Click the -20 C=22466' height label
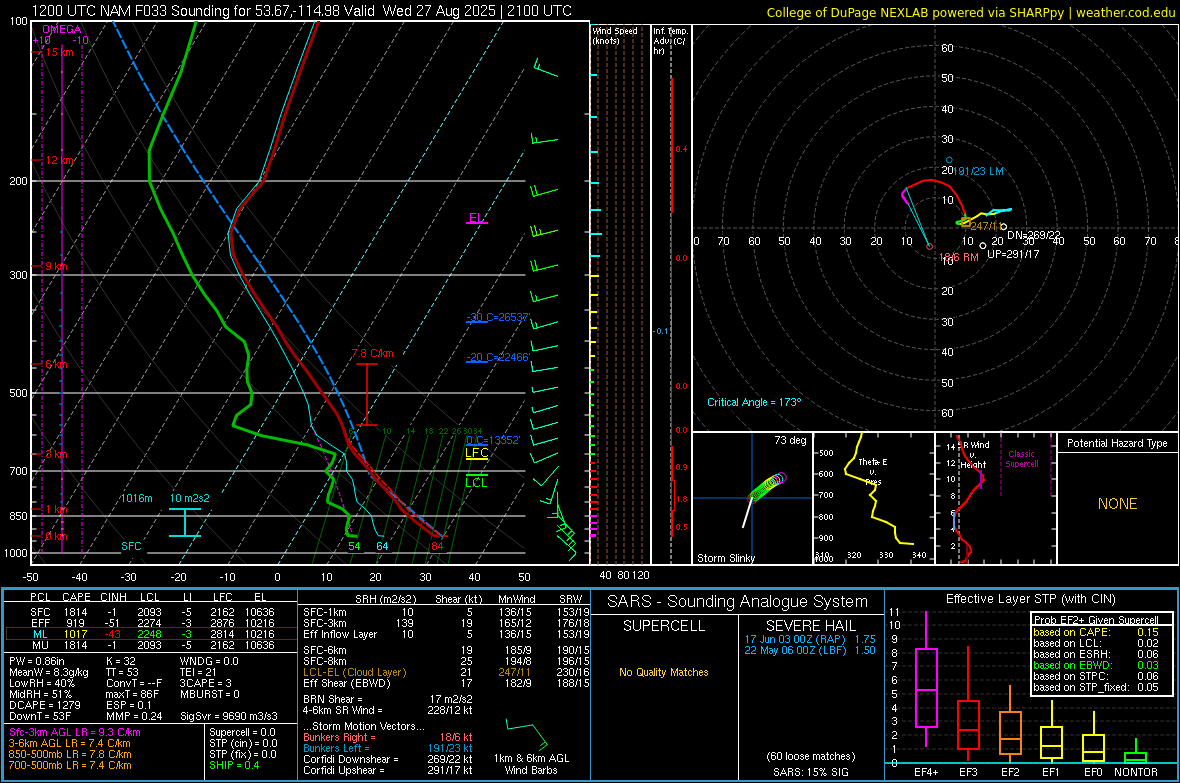The height and width of the screenshot is (783, 1180). click(498, 357)
